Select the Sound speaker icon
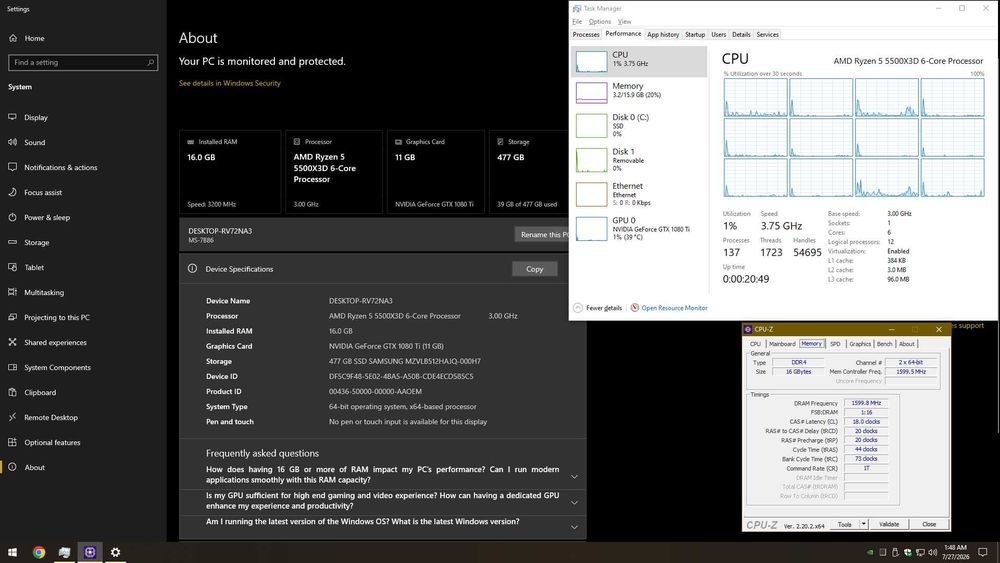The height and width of the screenshot is (563, 1000). pos(12,142)
